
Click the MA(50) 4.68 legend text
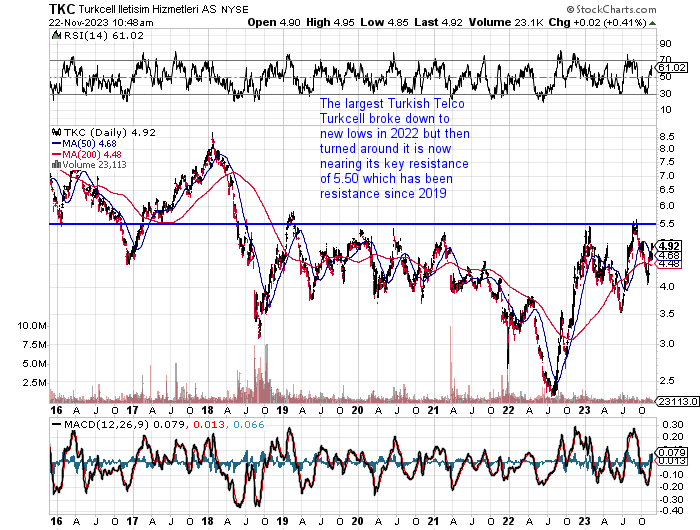pyautogui.click(x=89, y=144)
